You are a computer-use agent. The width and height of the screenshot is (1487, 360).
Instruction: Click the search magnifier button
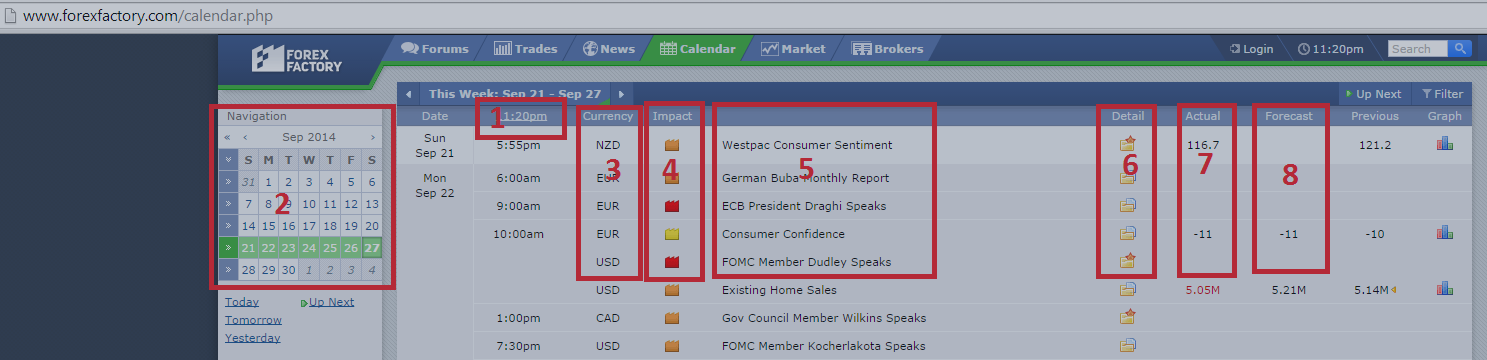1461,48
